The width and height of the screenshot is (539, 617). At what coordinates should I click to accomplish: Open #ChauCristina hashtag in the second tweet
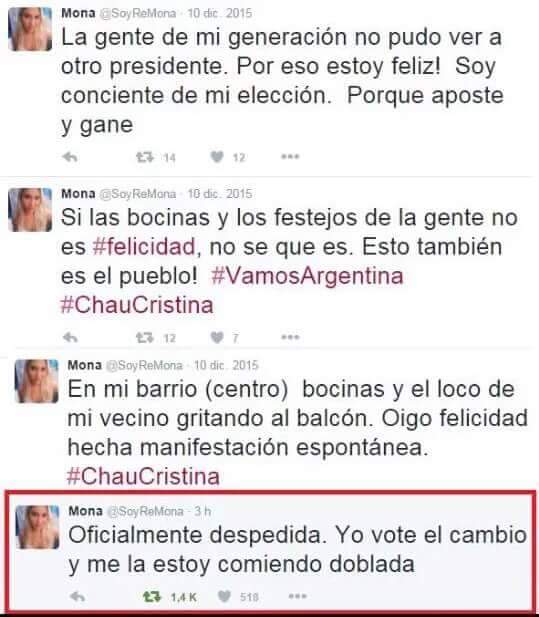137,305
